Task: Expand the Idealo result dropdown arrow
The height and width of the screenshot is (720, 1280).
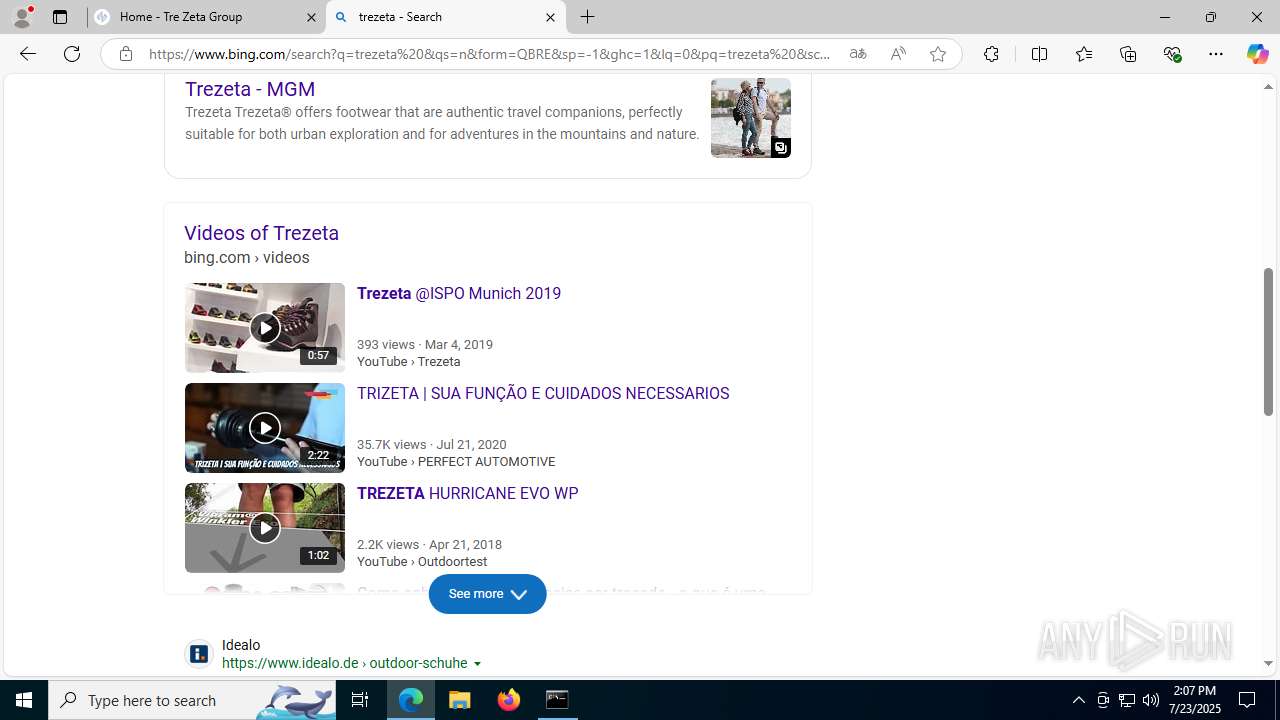Action: point(478,664)
